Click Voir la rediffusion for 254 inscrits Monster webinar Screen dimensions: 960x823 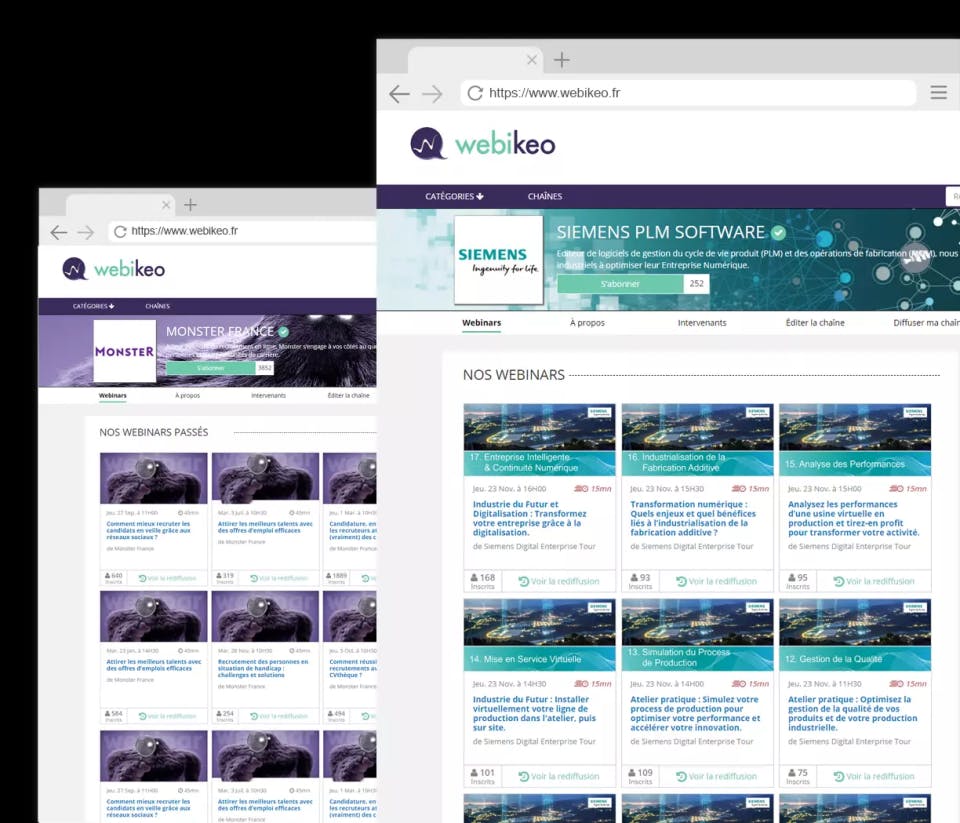click(279, 716)
